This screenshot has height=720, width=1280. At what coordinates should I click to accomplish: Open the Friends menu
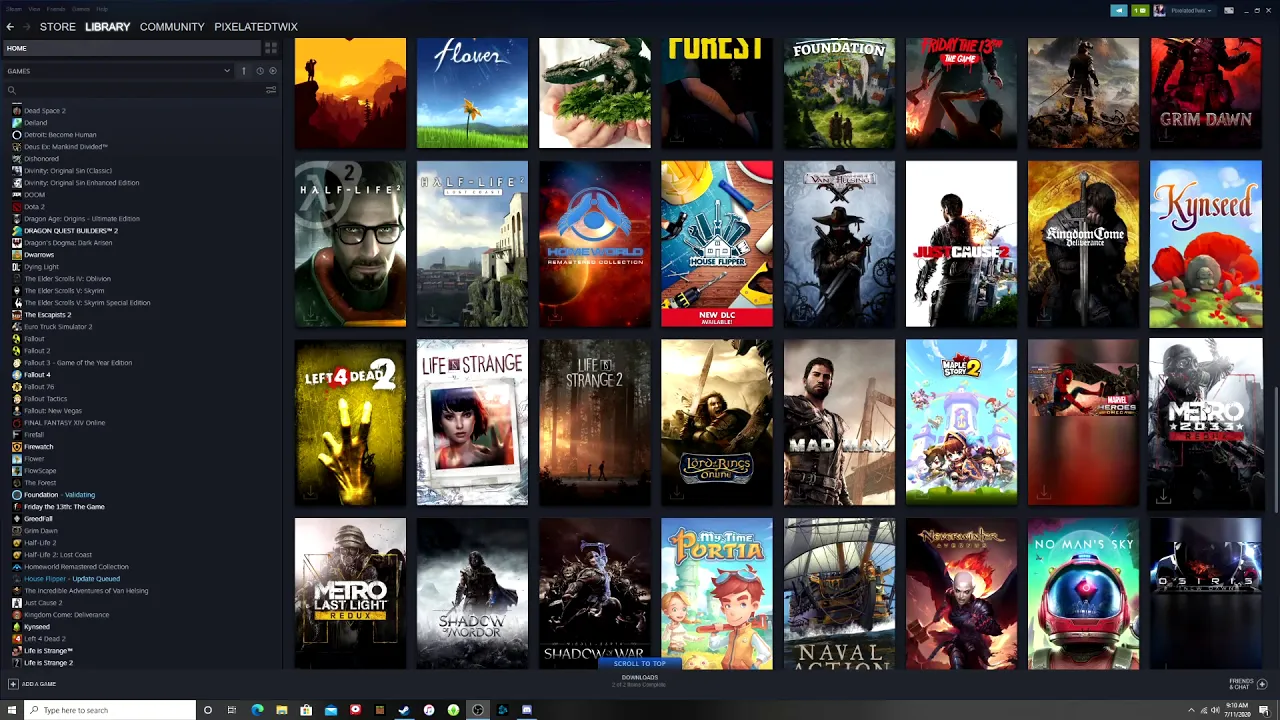56,9
